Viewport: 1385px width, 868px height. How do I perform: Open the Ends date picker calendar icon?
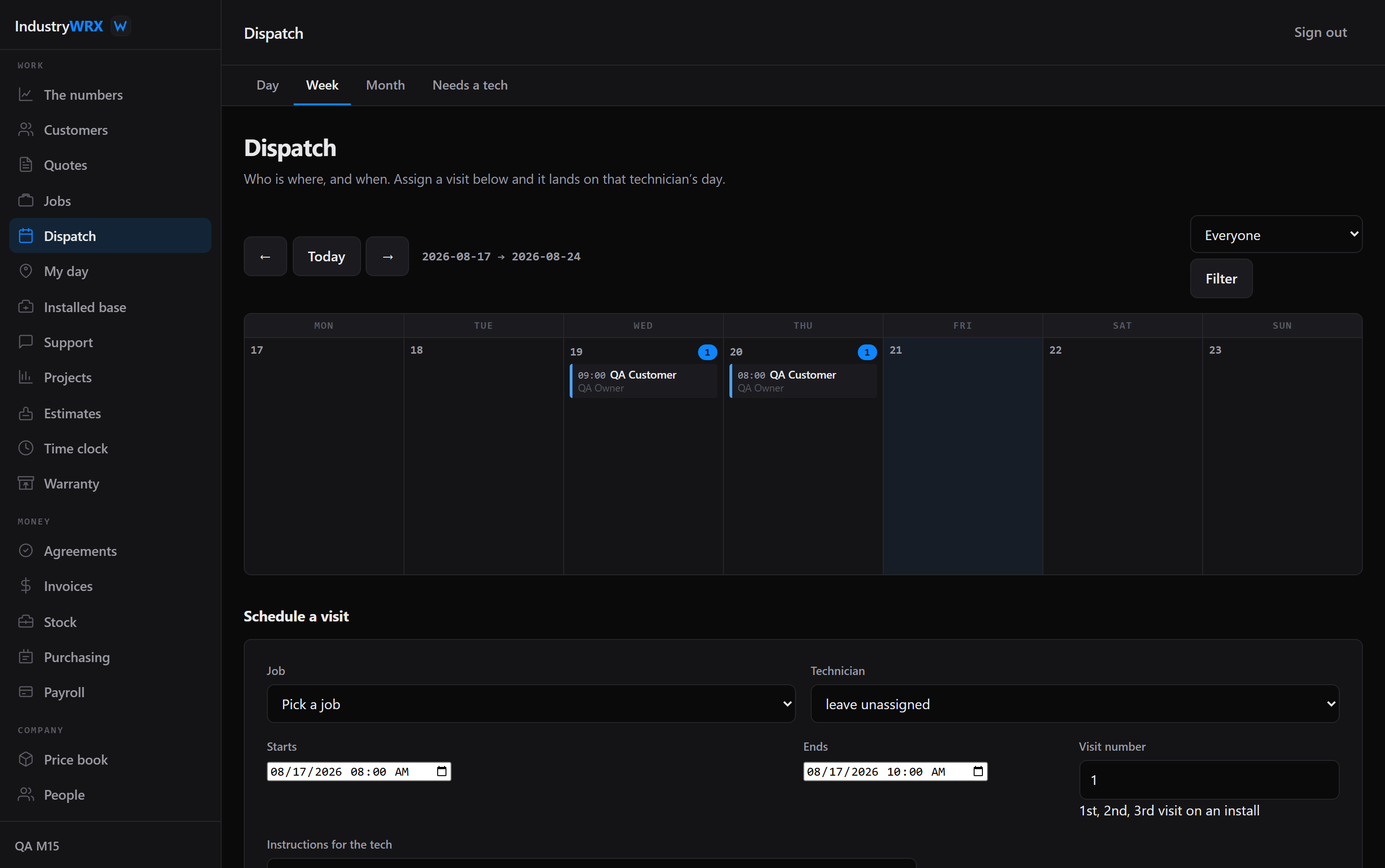979,772
